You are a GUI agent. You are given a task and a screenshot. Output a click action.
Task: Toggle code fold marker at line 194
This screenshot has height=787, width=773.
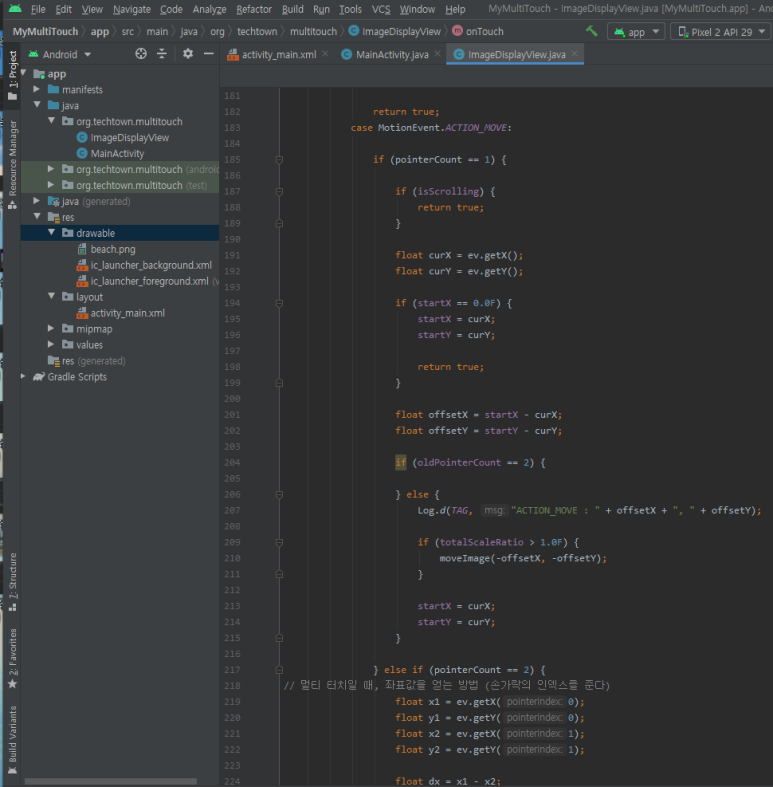point(279,303)
